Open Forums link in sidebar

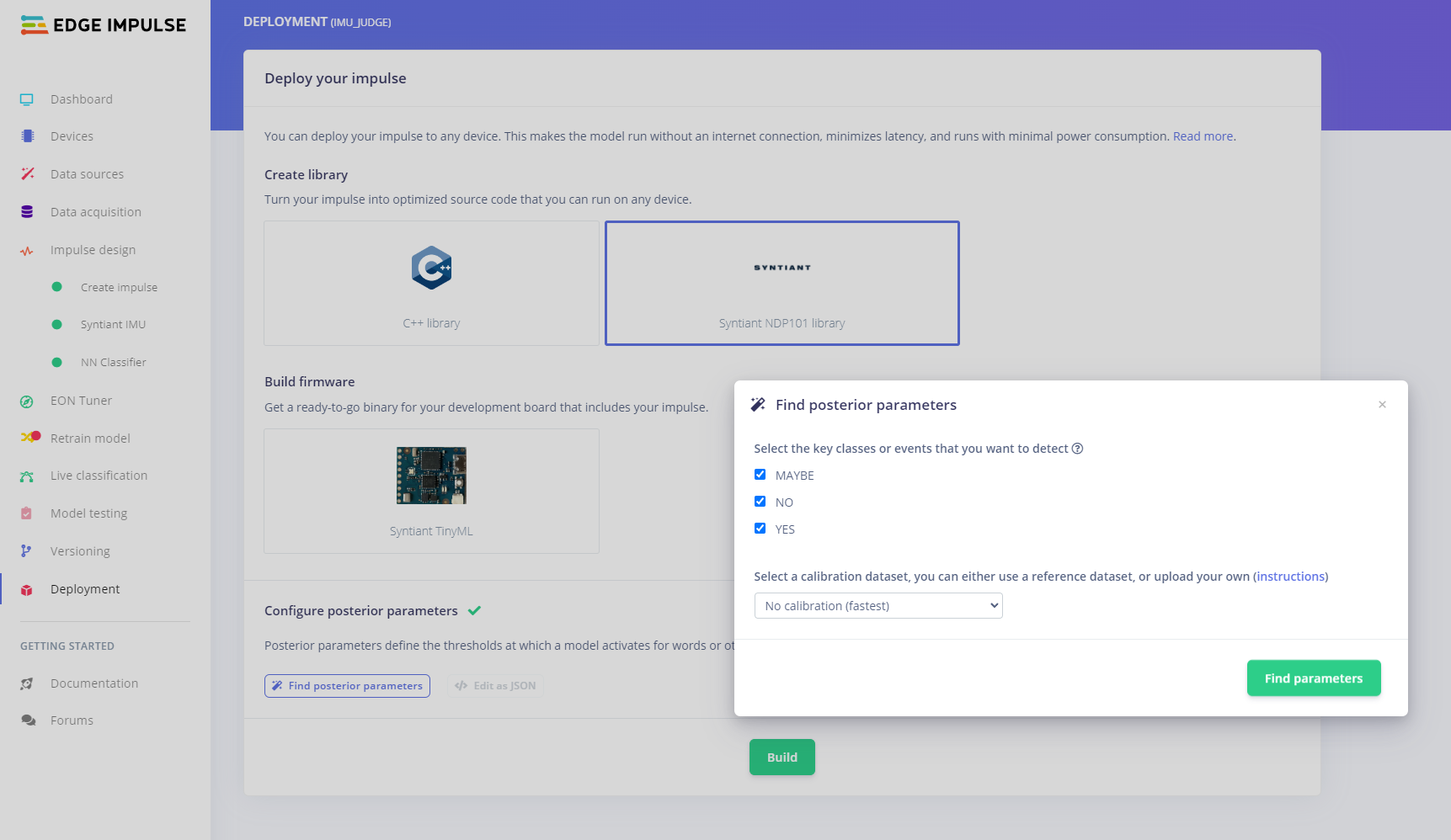72,720
